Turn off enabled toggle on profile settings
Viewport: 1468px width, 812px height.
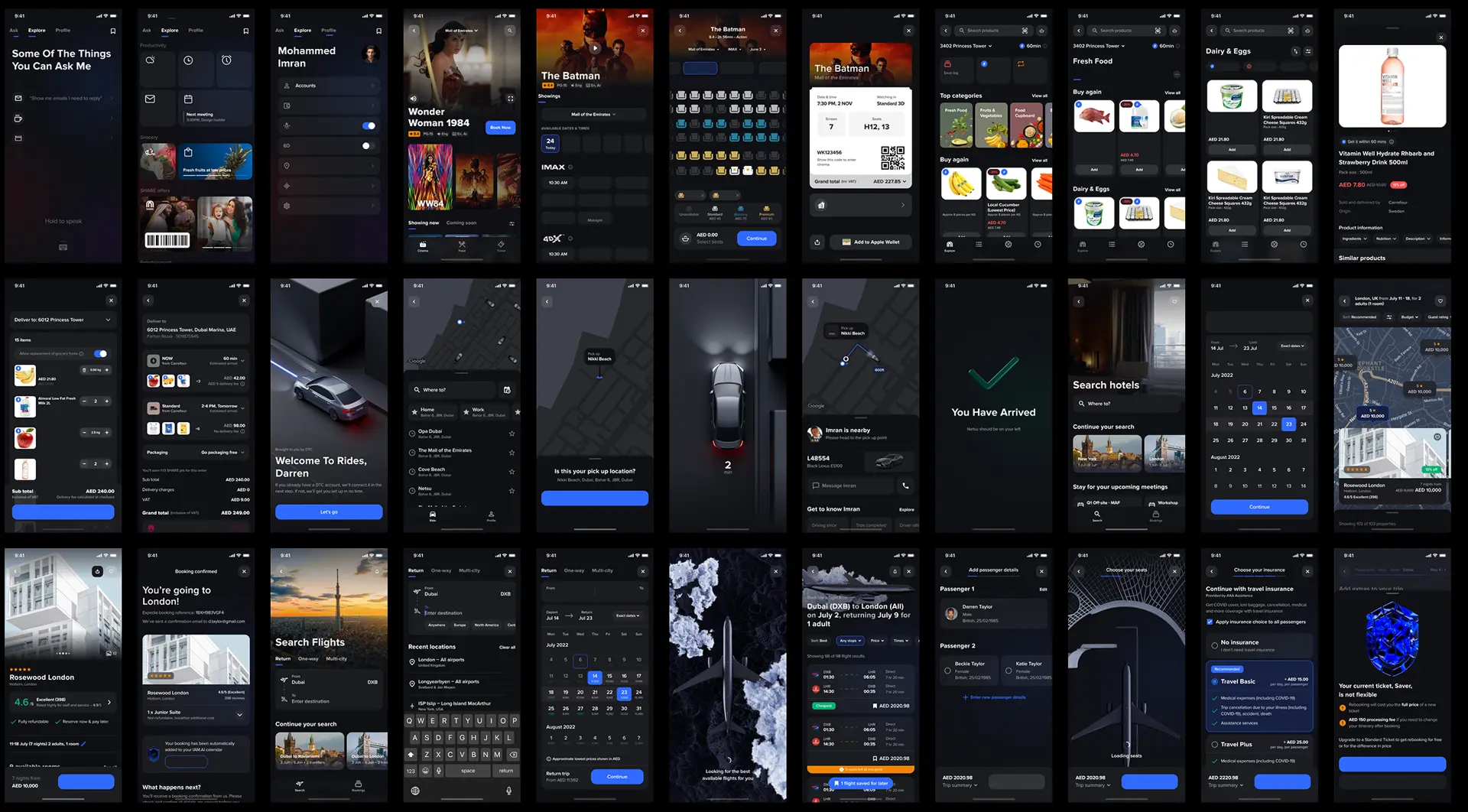[x=369, y=125]
